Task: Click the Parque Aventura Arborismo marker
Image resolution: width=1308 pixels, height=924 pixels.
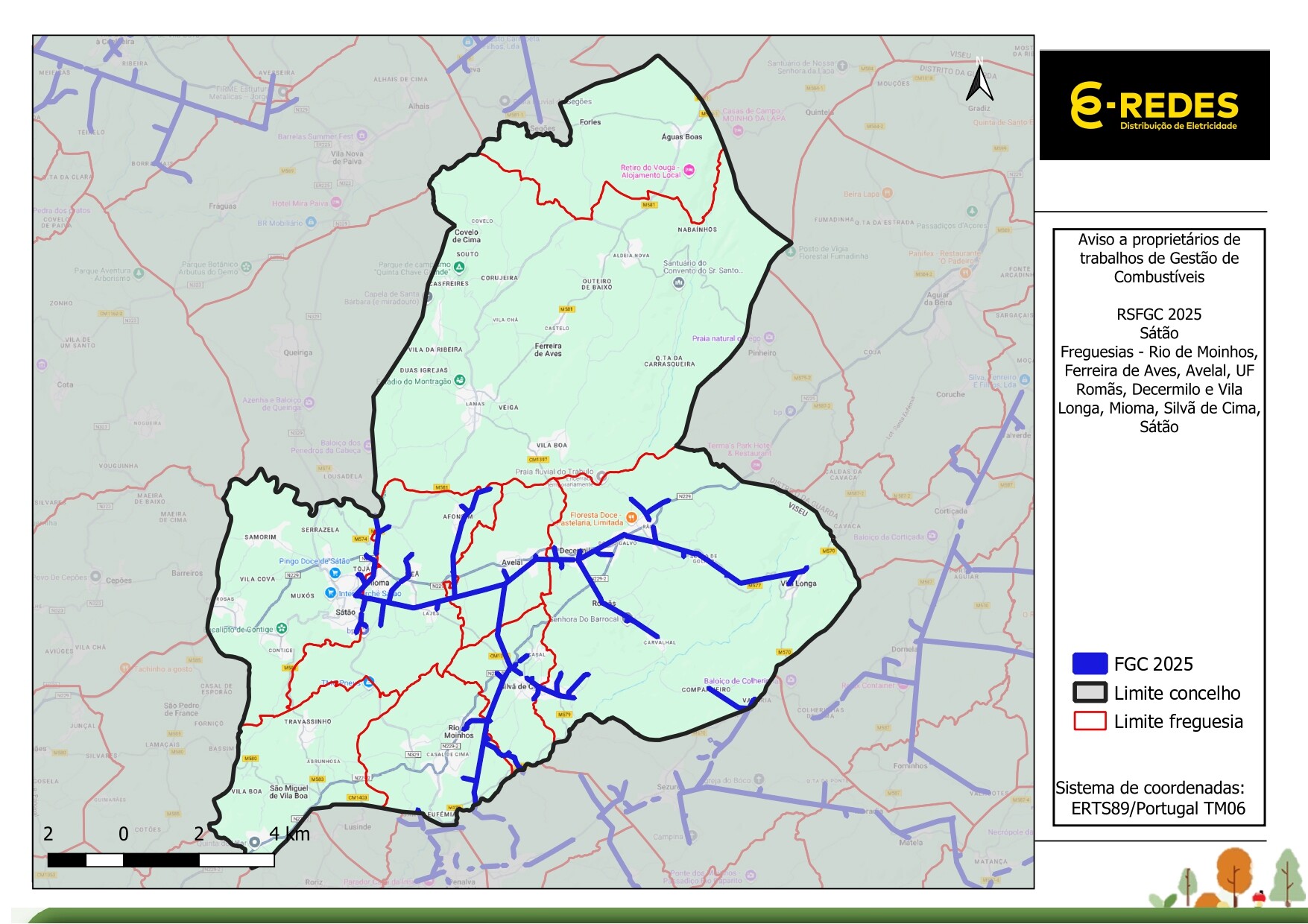Action: pyautogui.click(x=139, y=273)
